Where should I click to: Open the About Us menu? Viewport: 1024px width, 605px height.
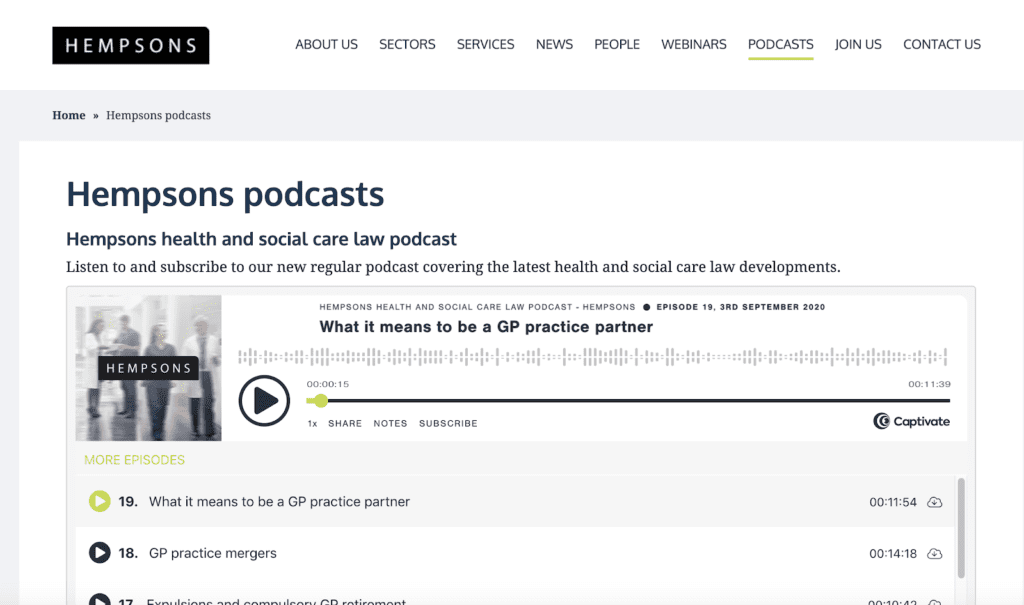327,44
